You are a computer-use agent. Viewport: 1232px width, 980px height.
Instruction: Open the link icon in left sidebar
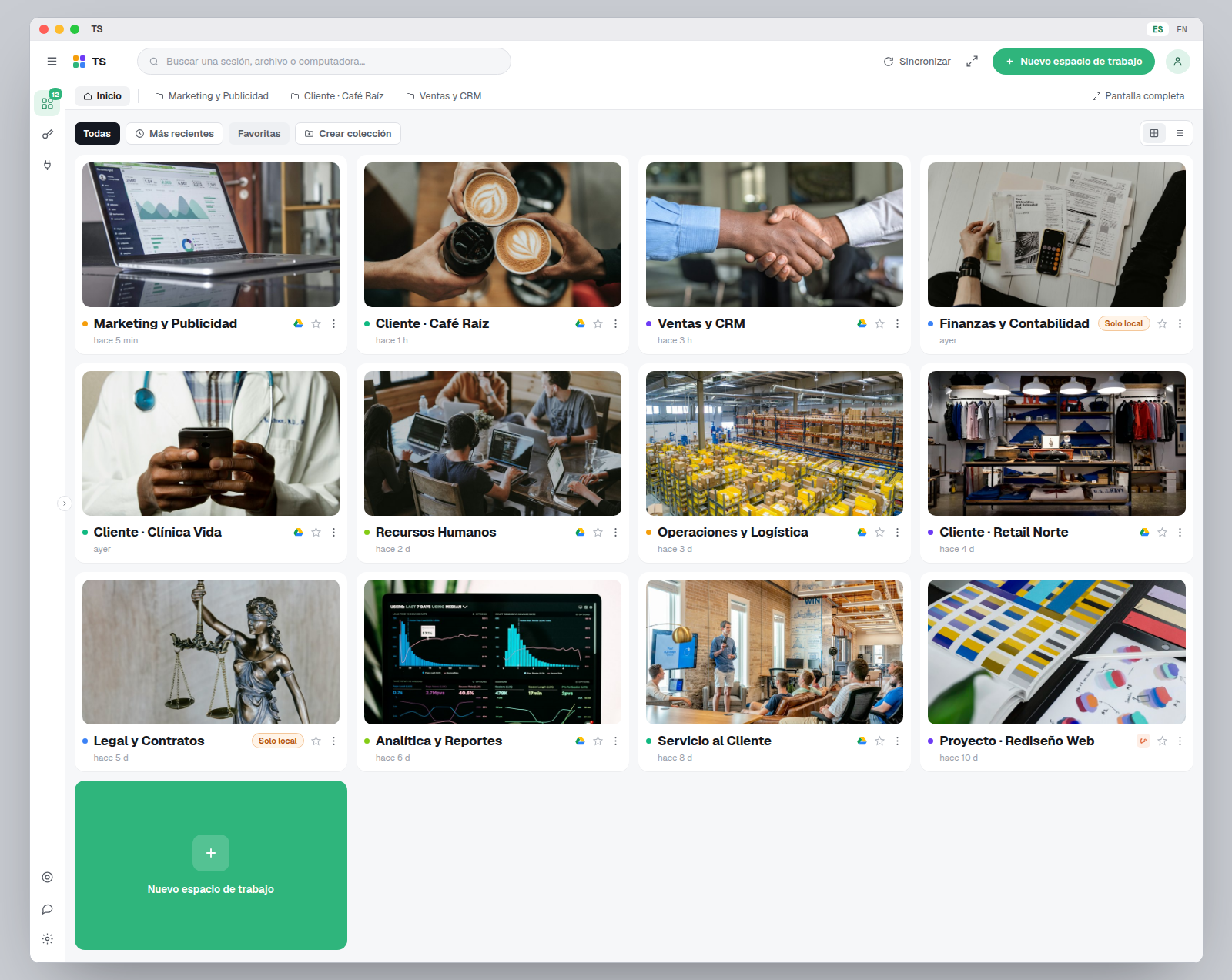pos(48,134)
